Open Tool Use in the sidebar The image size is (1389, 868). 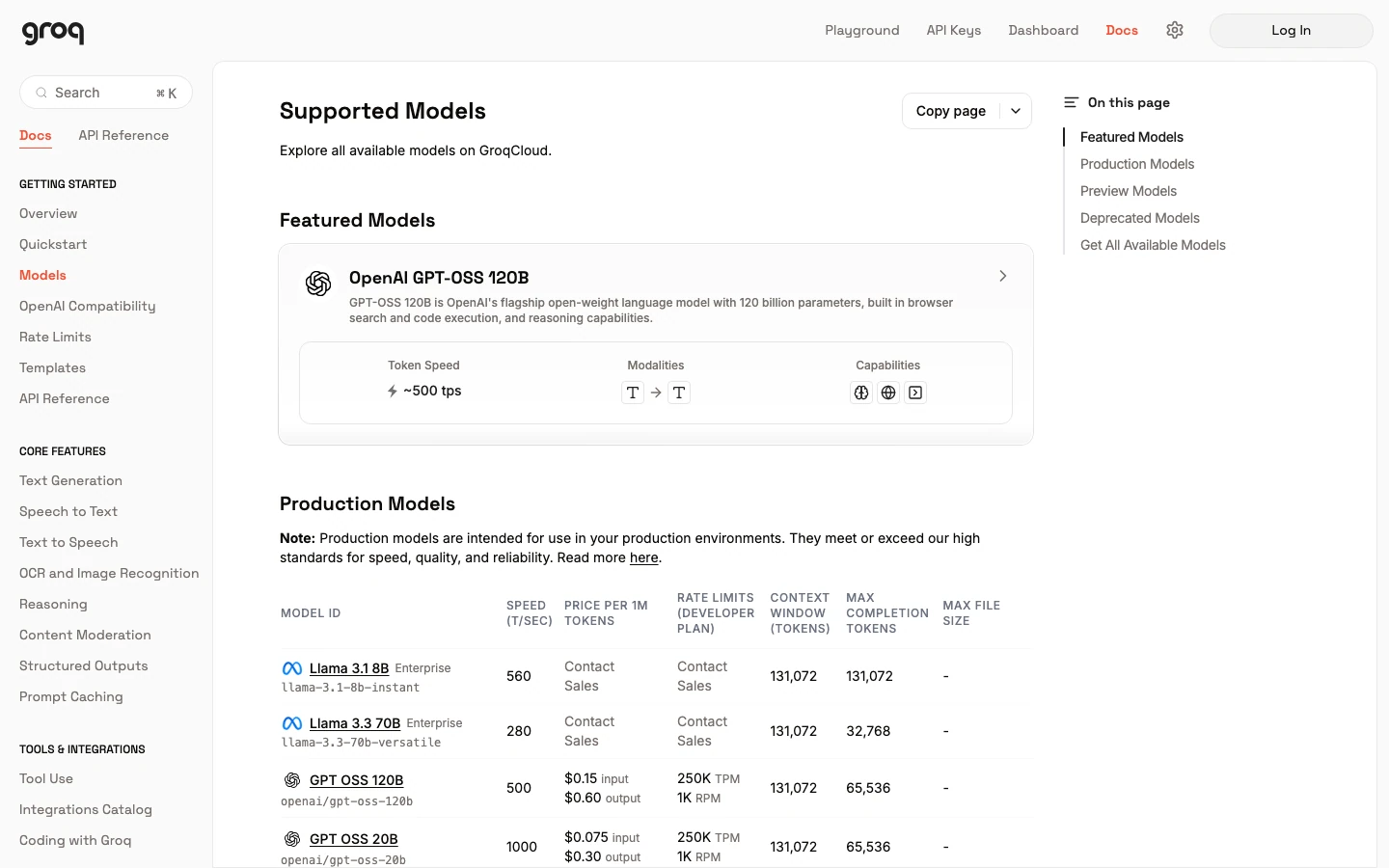[x=46, y=778]
